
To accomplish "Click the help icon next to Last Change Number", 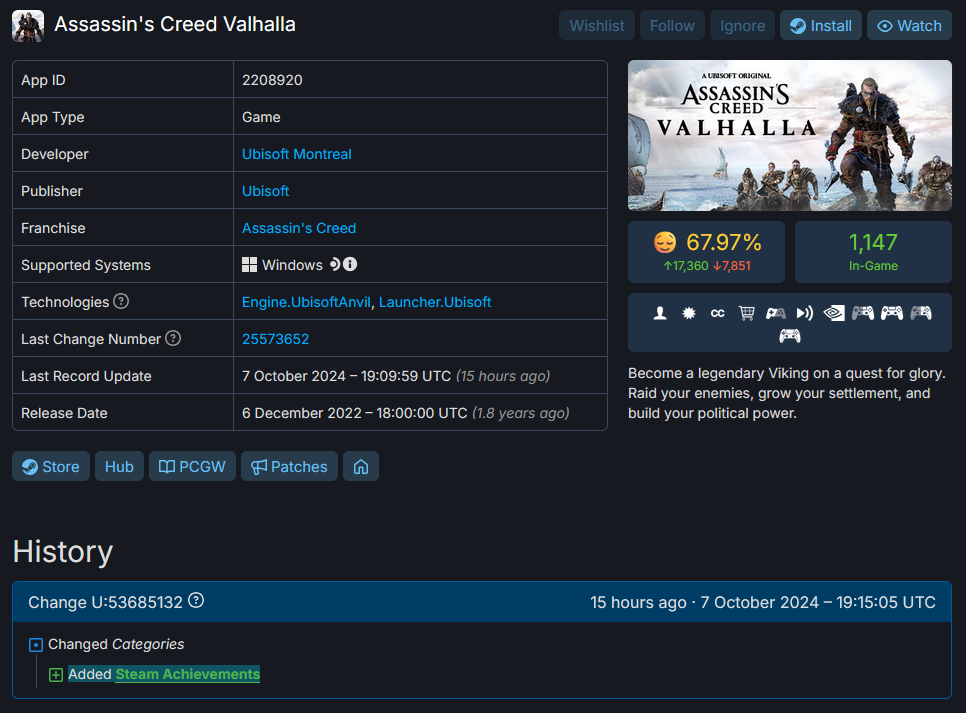I will (173, 338).
